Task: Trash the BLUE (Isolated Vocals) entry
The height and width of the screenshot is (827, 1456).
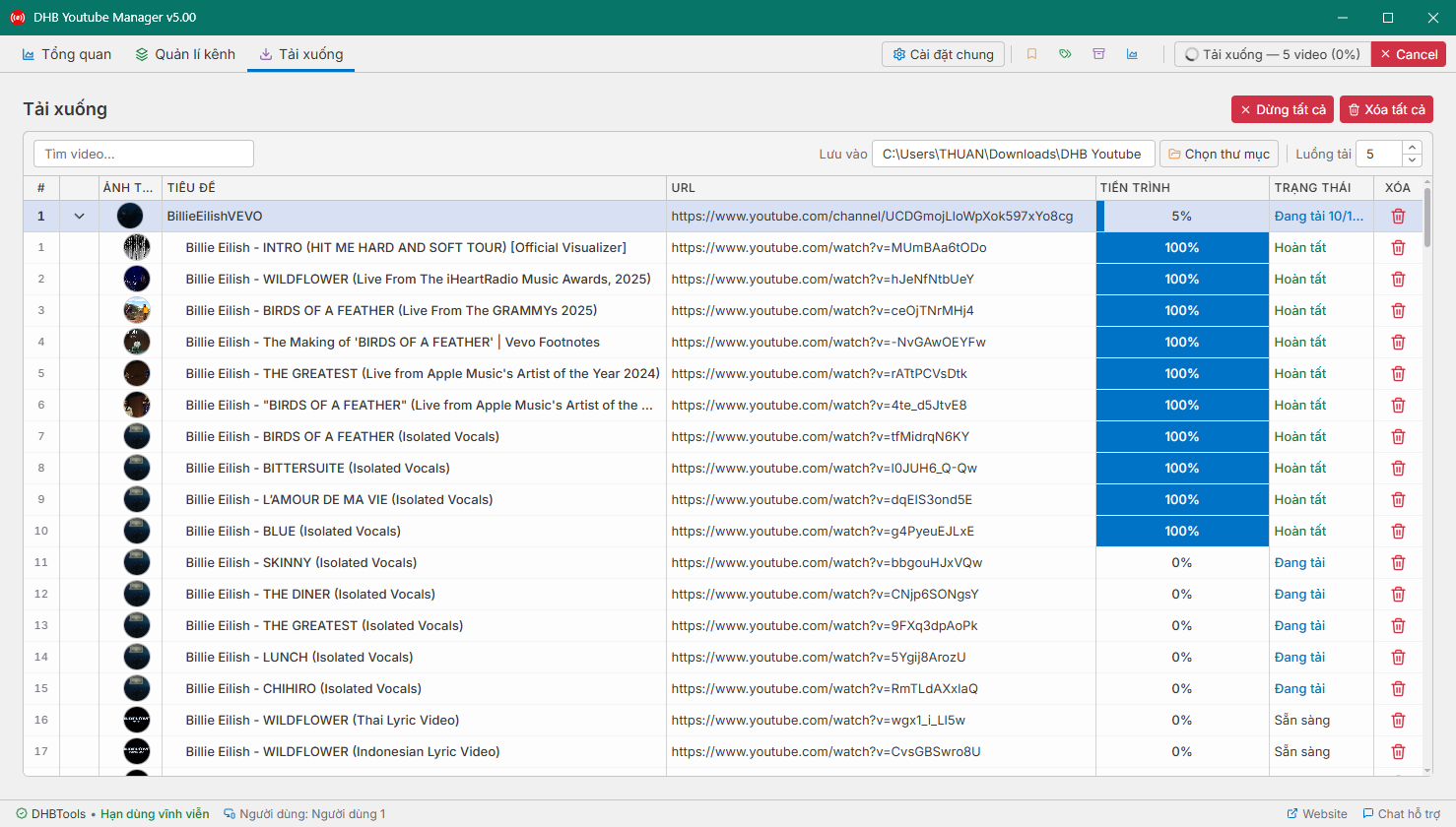Action: [1398, 532]
